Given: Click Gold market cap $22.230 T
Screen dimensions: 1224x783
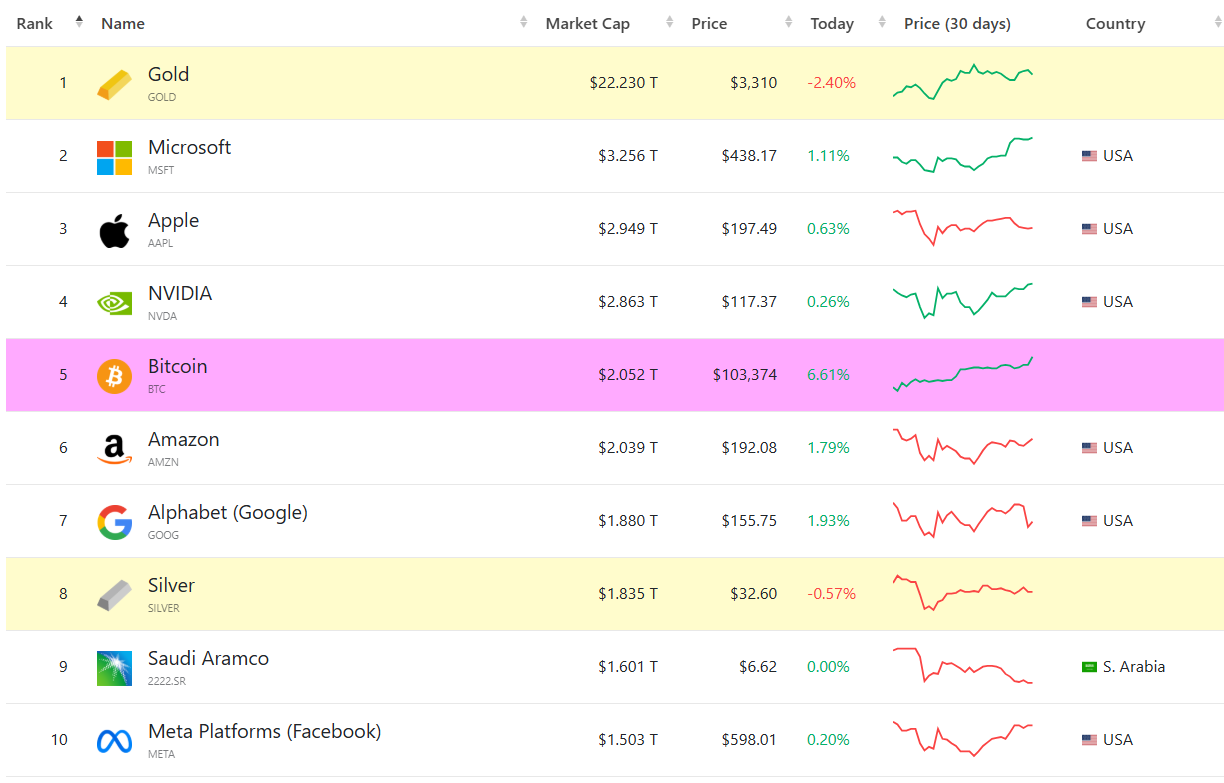Looking at the screenshot, I should tap(624, 83).
